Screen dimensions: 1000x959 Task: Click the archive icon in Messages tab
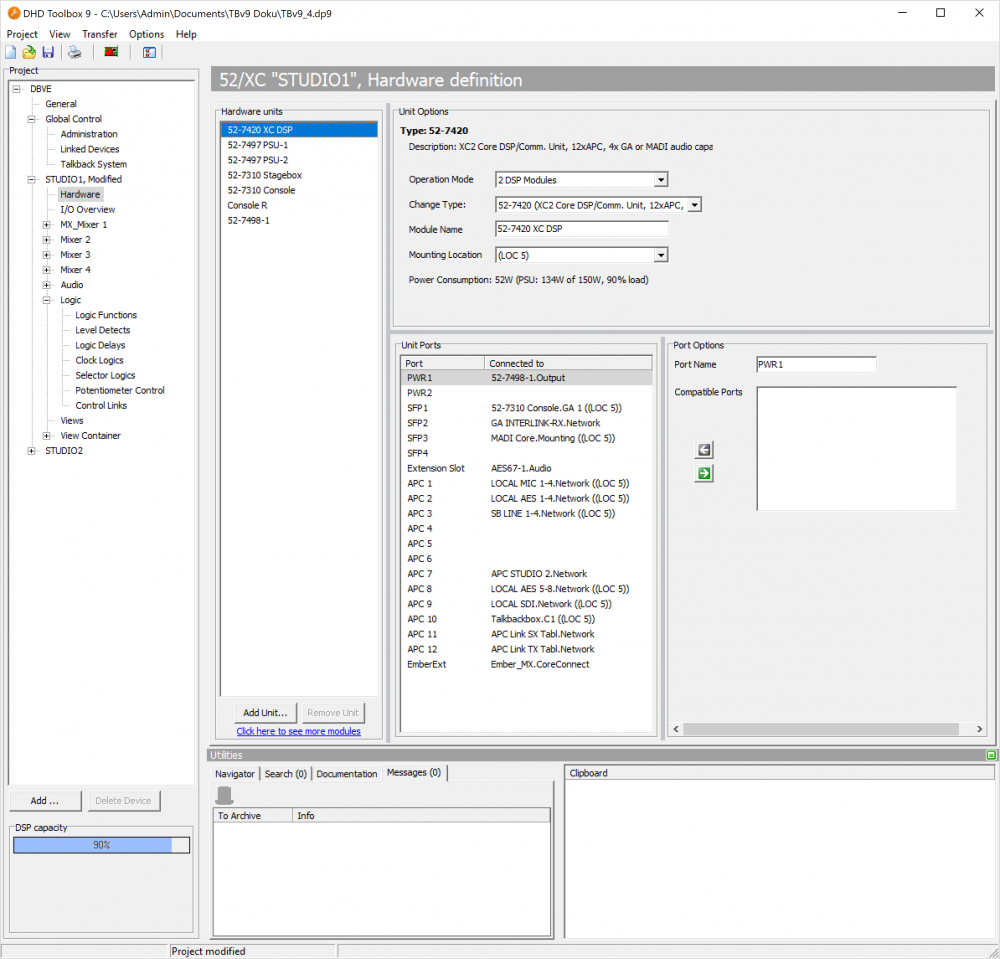(x=225, y=795)
